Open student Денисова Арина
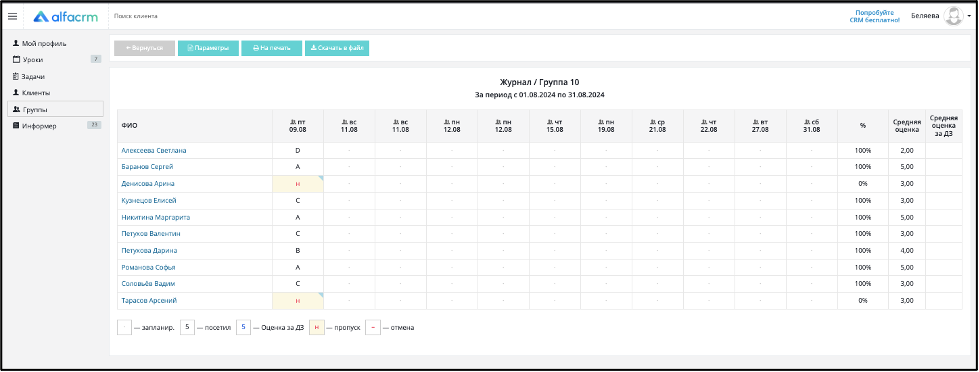 tap(148, 184)
